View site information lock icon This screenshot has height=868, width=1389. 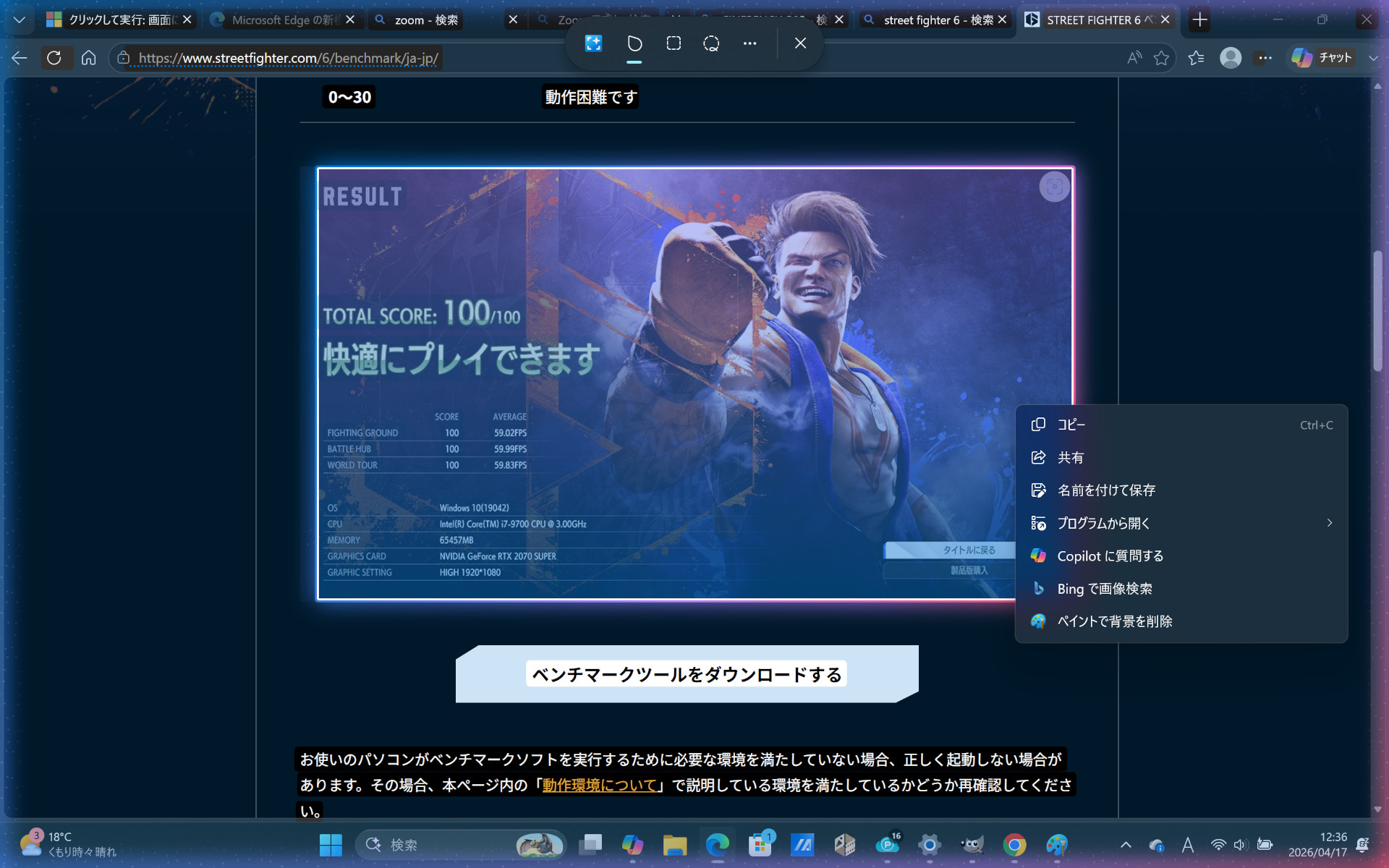tap(124, 58)
